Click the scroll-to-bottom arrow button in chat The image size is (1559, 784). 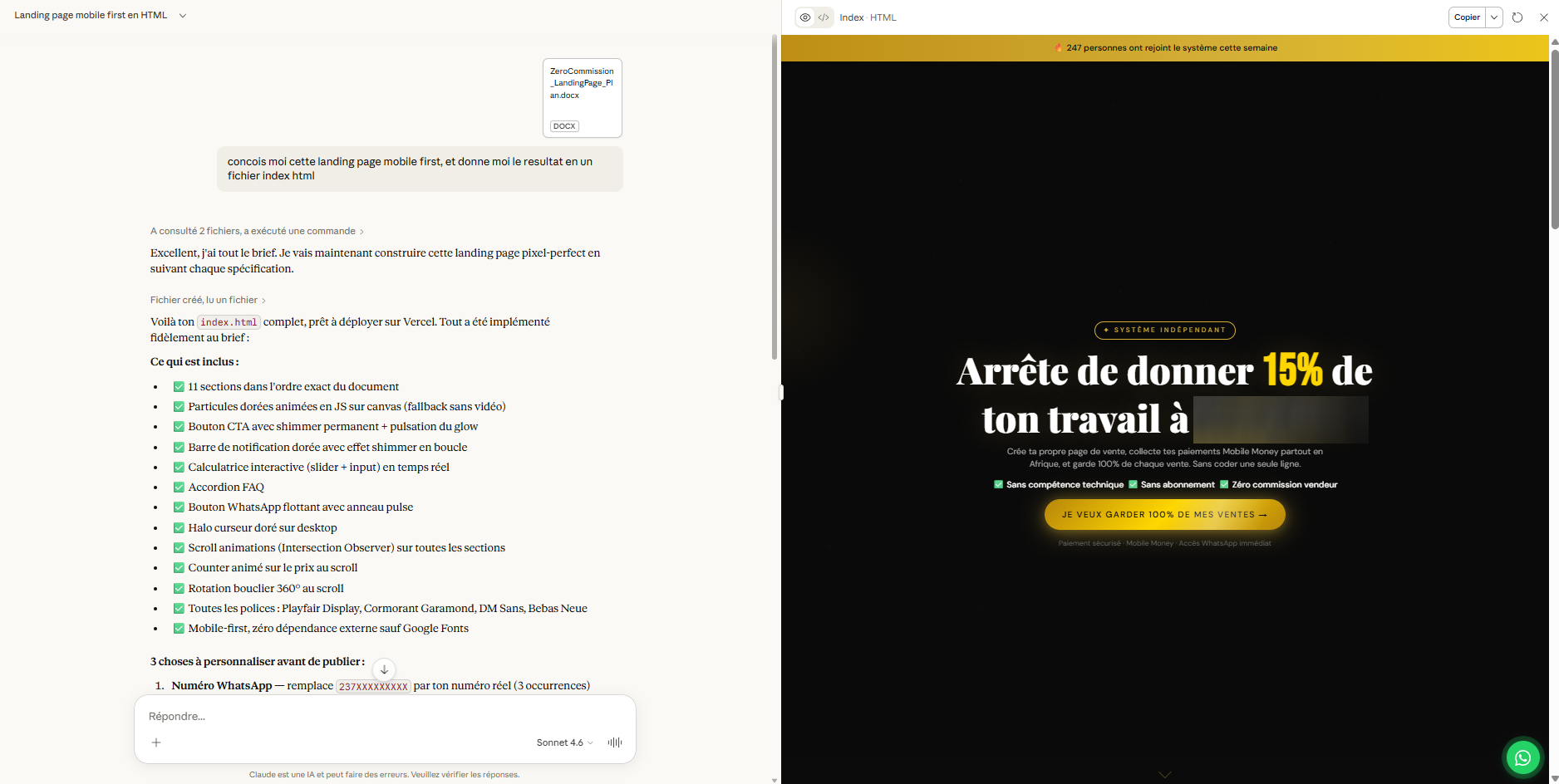(384, 669)
